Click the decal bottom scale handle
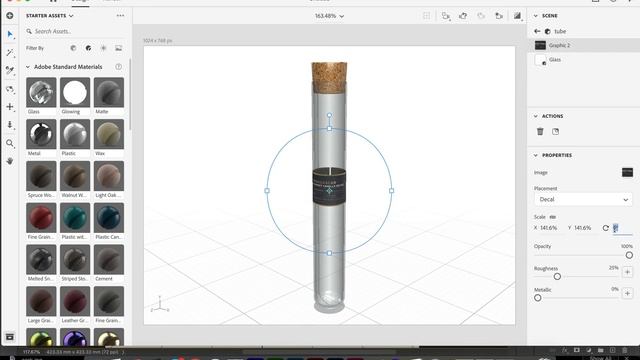640x360 pixels. coord(329,253)
